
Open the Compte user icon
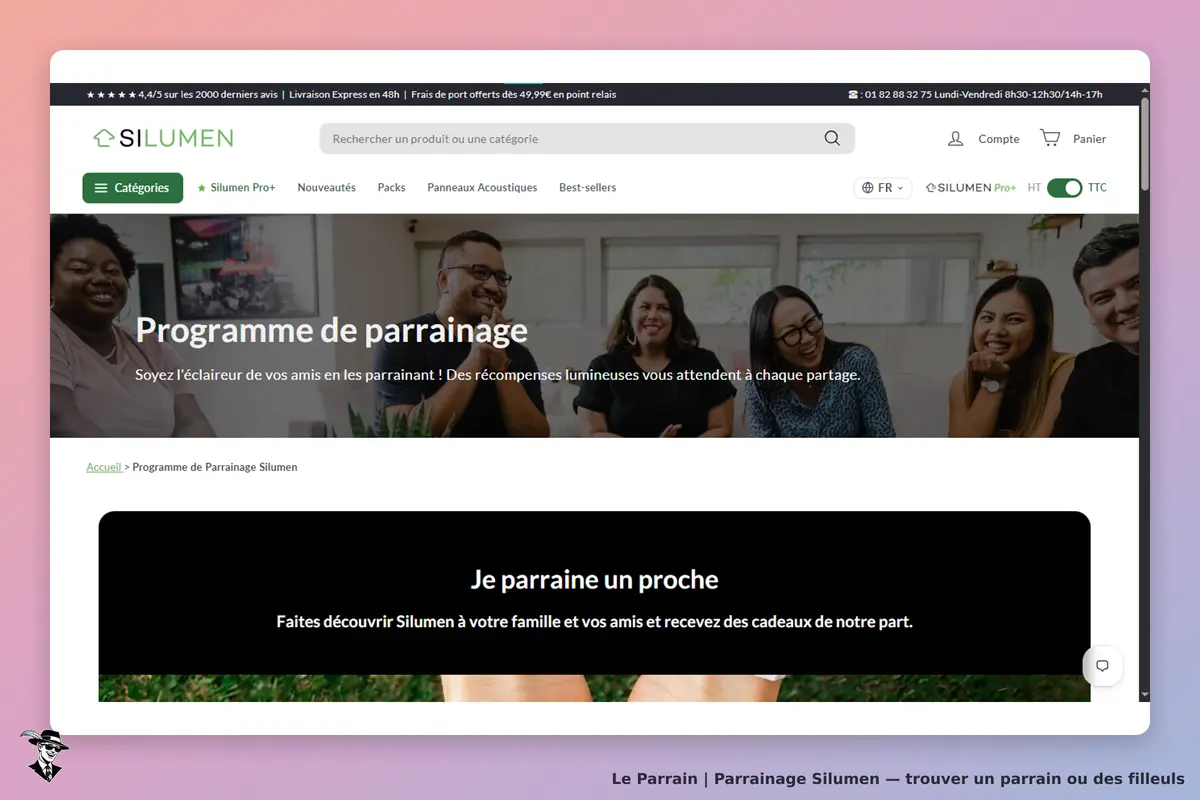coord(956,138)
